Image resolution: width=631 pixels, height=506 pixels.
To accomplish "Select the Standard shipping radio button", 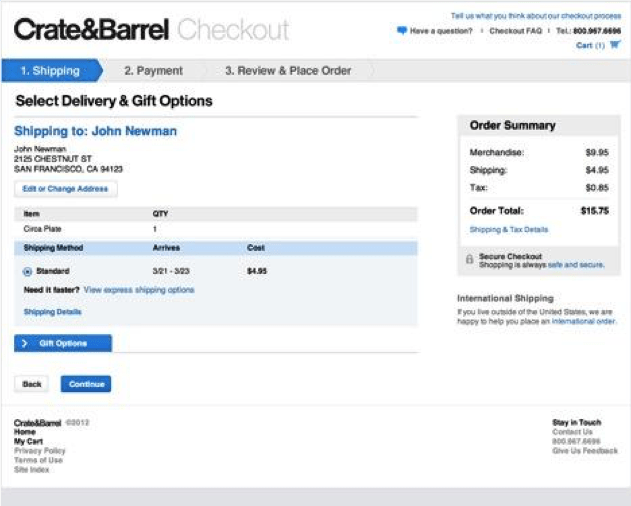I will click(27, 272).
